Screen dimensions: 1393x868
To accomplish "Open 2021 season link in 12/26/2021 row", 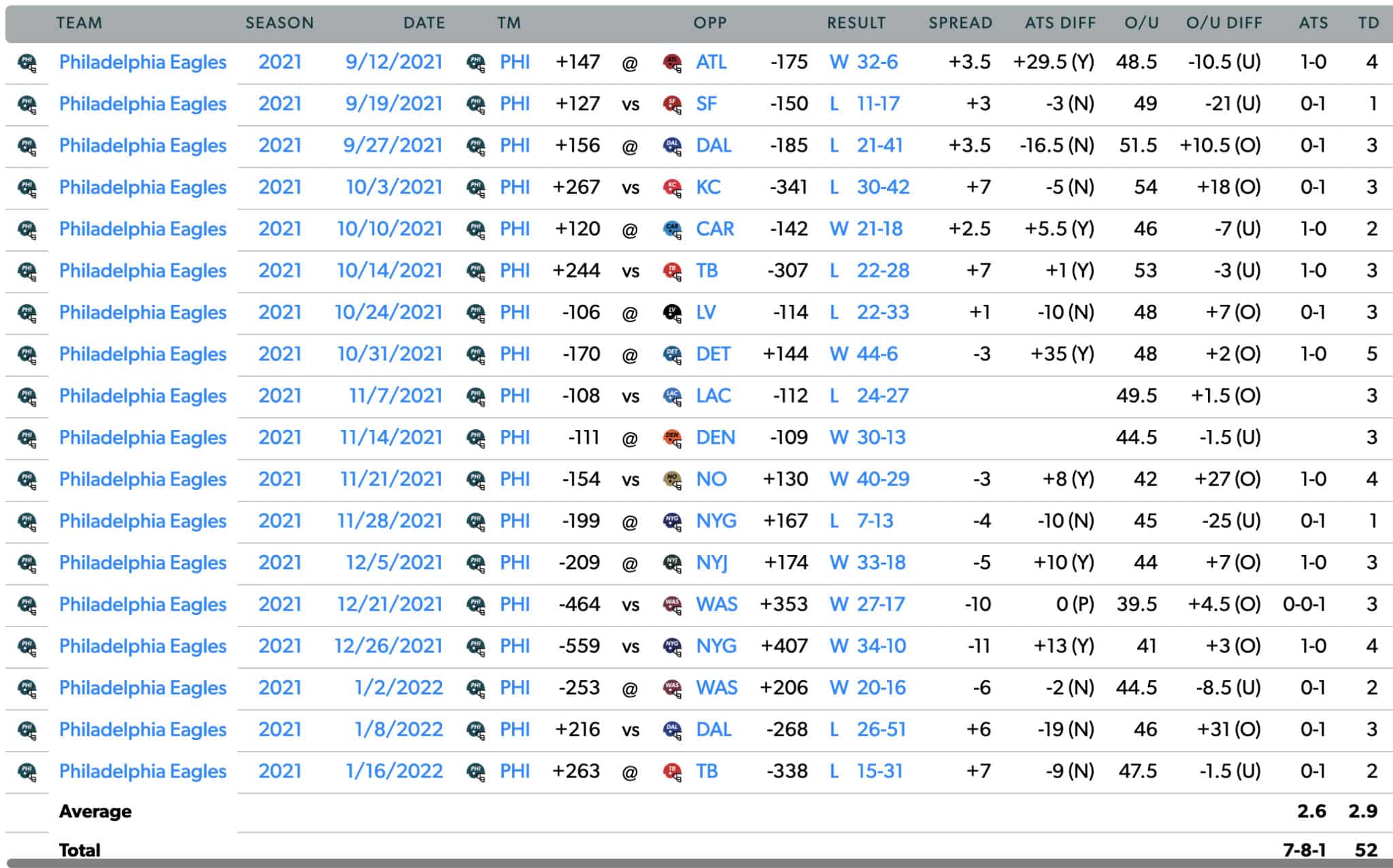I will coord(280,646).
